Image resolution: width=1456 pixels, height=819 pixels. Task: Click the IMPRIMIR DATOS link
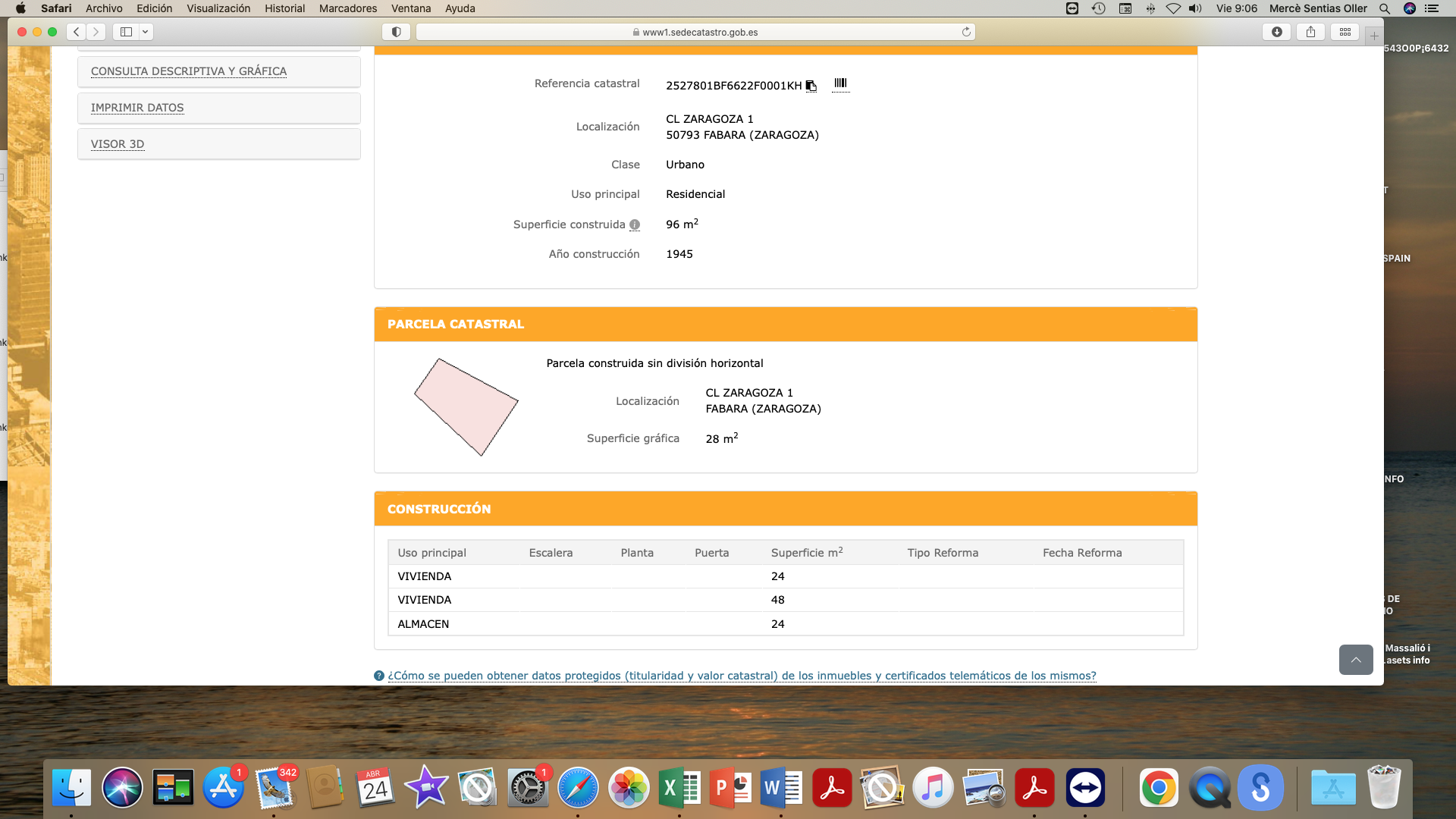coord(137,108)
